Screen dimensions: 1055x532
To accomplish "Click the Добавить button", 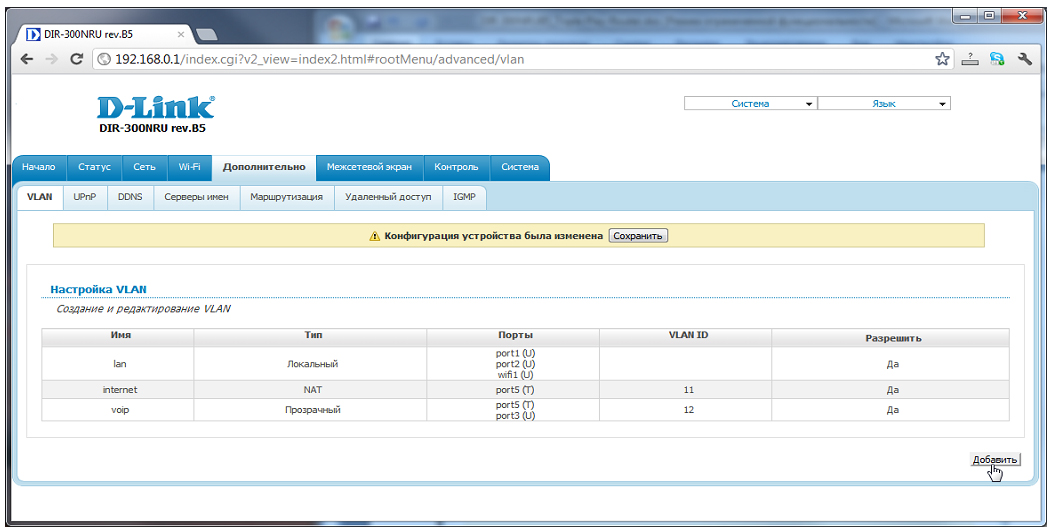I will tap(995, 460).
